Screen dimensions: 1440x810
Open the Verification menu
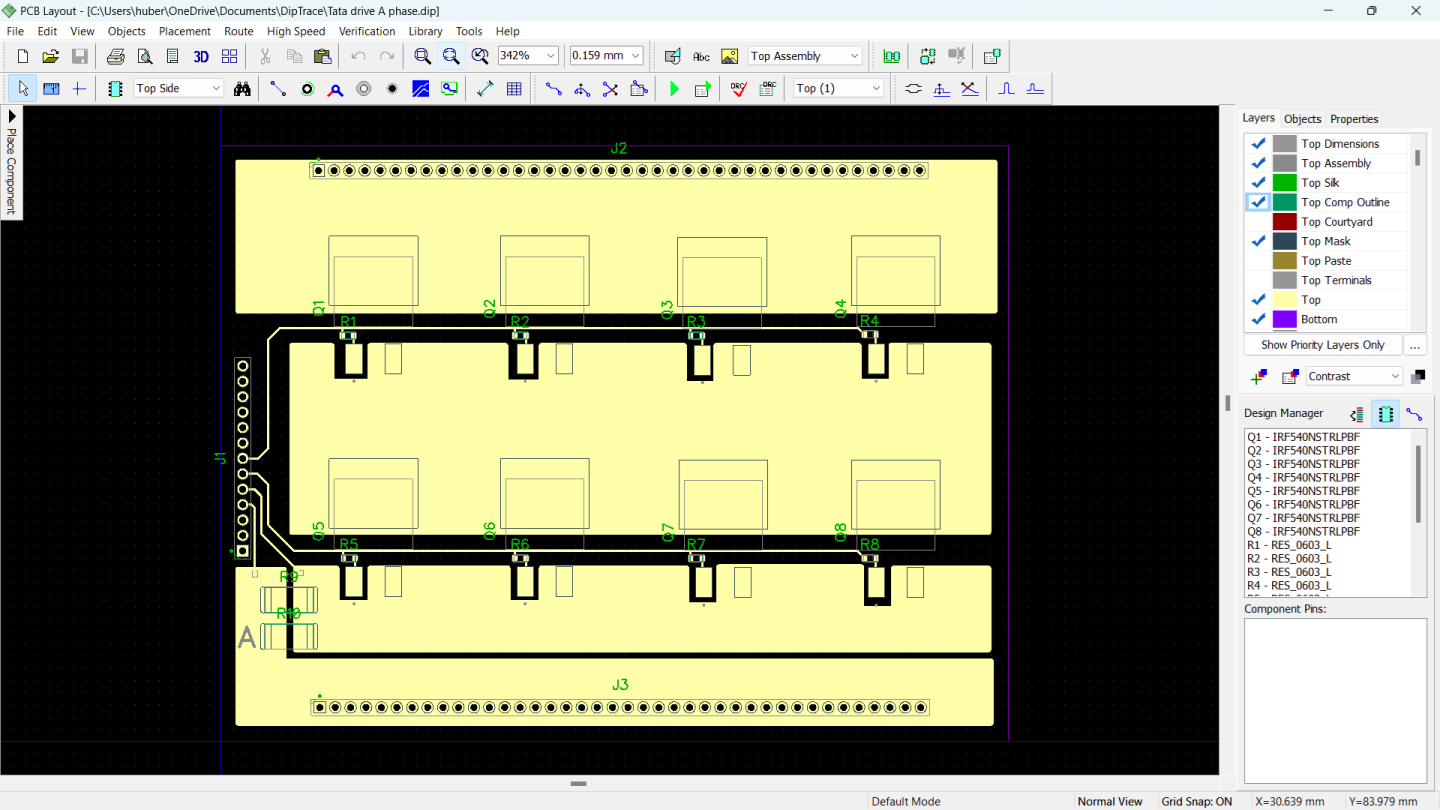tap(367, 31)
